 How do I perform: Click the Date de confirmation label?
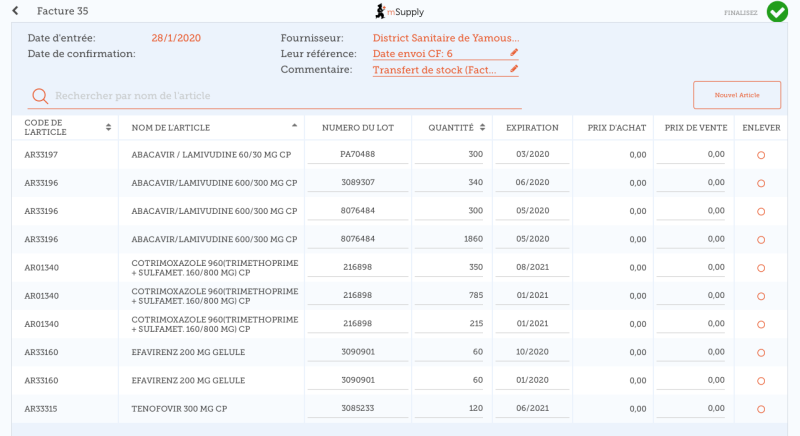82,54
